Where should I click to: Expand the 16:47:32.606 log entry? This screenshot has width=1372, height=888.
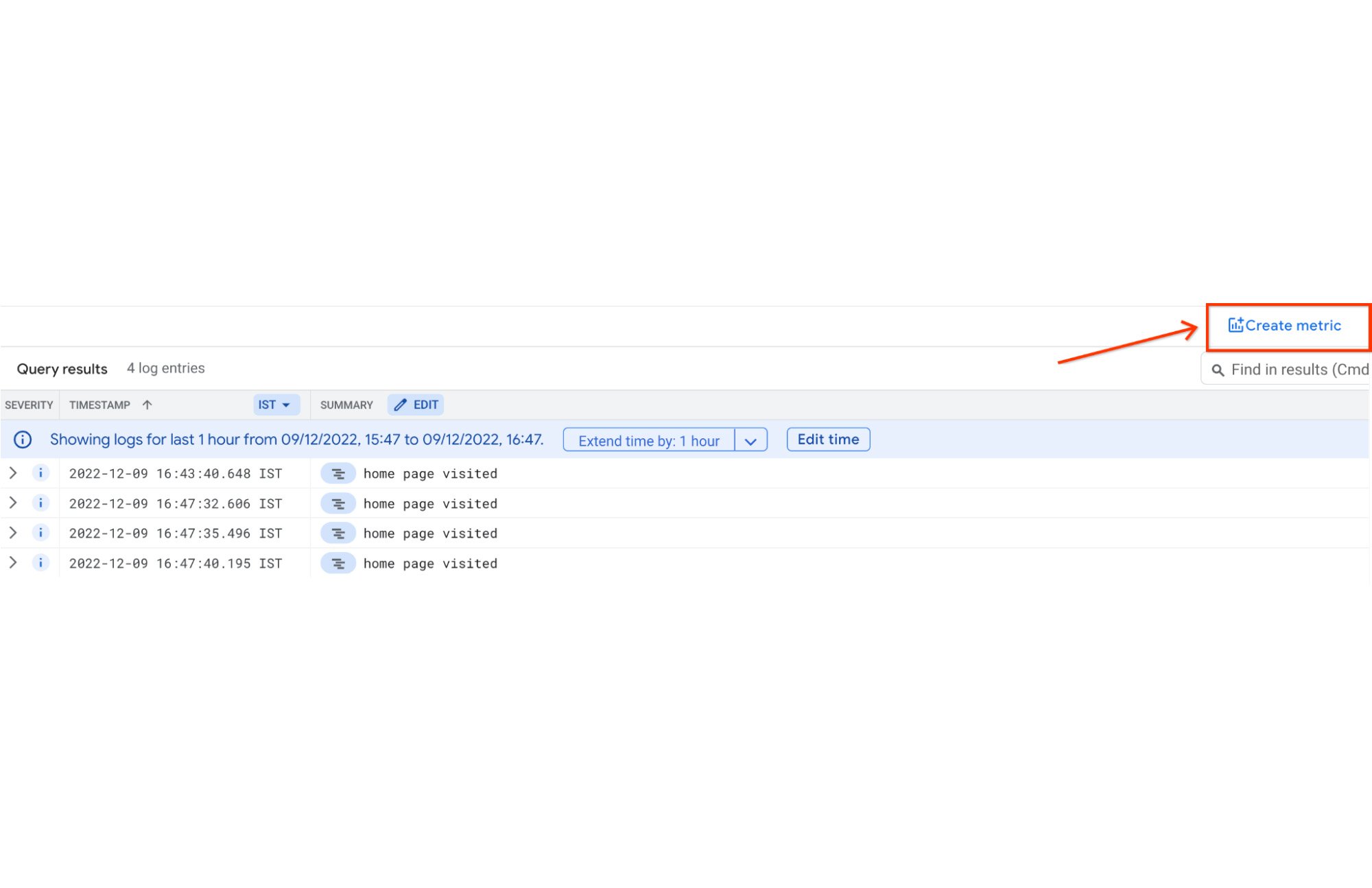(x=12, y=503)
